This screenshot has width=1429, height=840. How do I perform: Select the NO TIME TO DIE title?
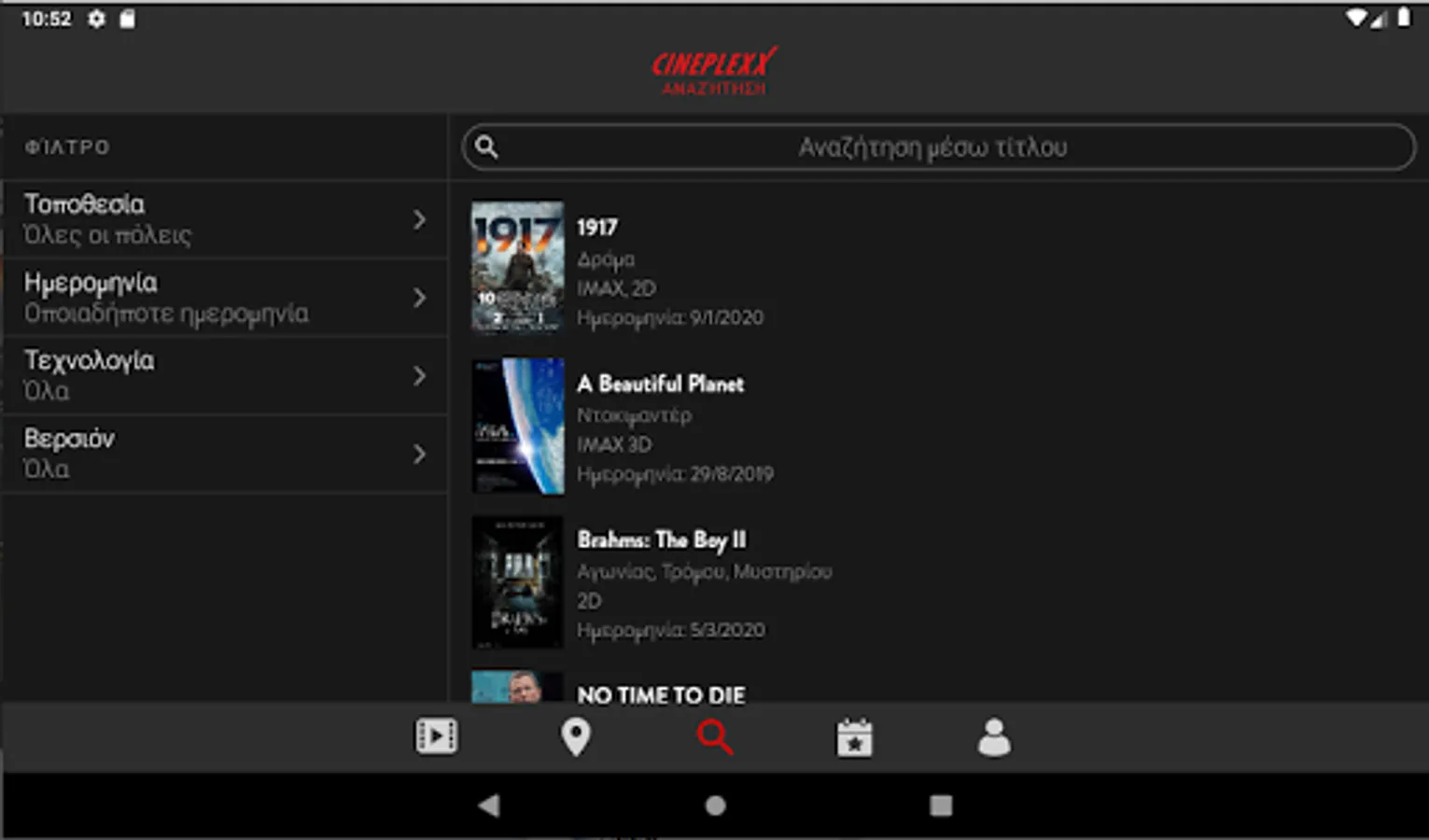coord(661,695)
